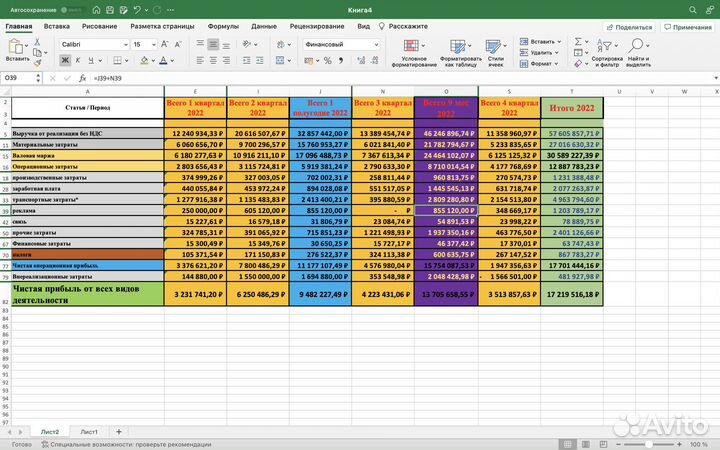Image resolution: width=720 pixels, height=450 pixels.
Task: Open the Финансовый number format dropdown
Action: click(x=376, y=45)
